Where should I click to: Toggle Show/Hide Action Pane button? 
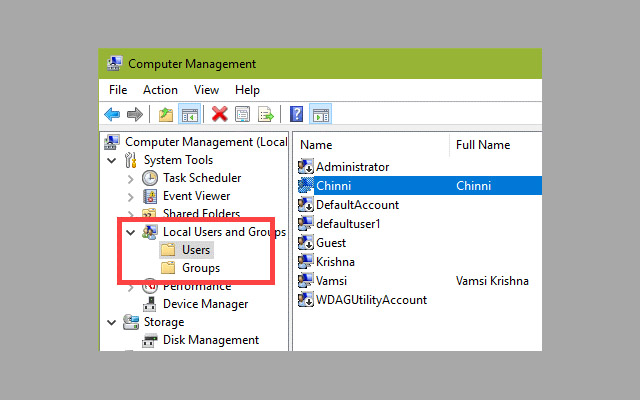pyautogui.click(x=320, y=114)
